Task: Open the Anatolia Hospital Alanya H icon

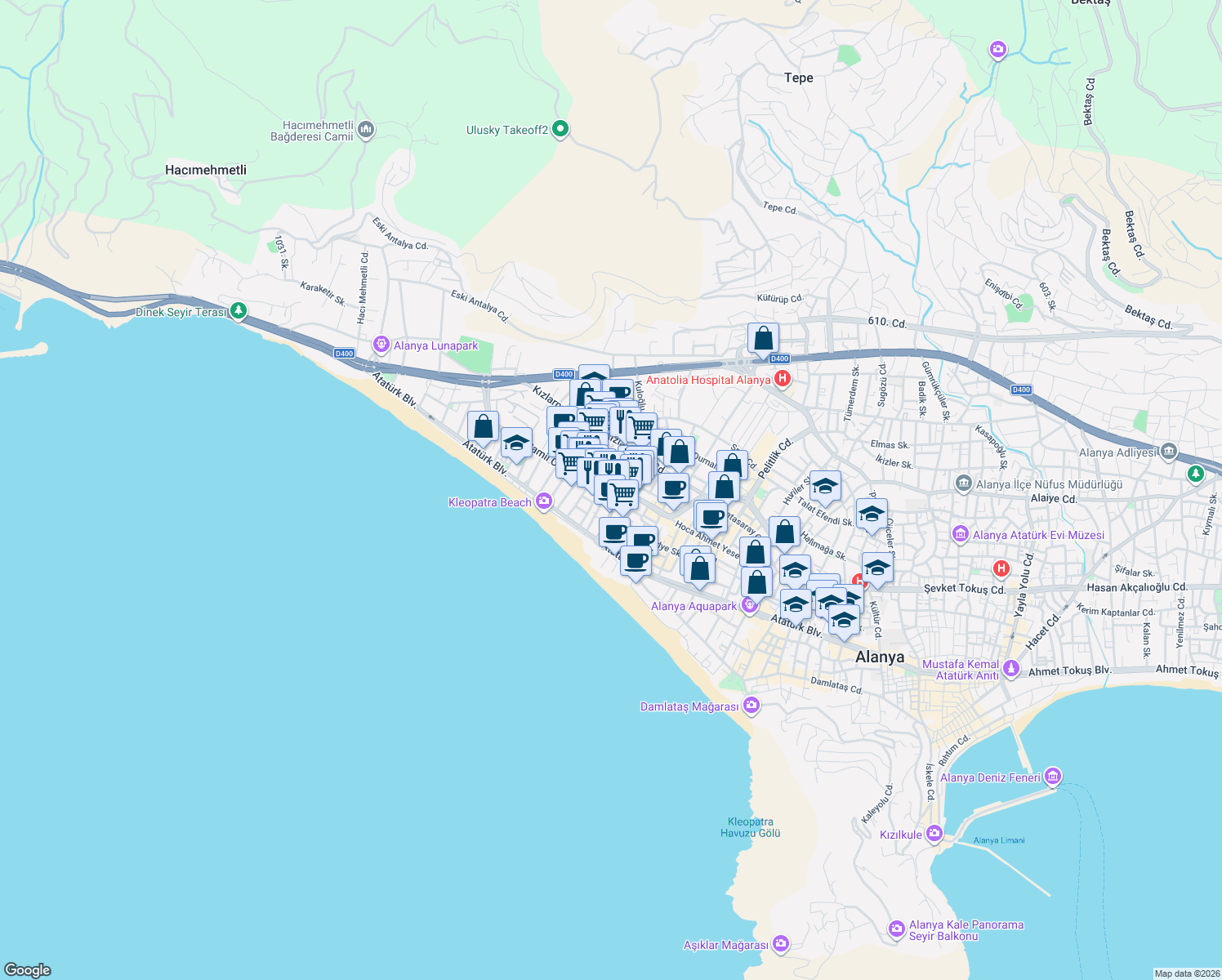Action: 783,379
